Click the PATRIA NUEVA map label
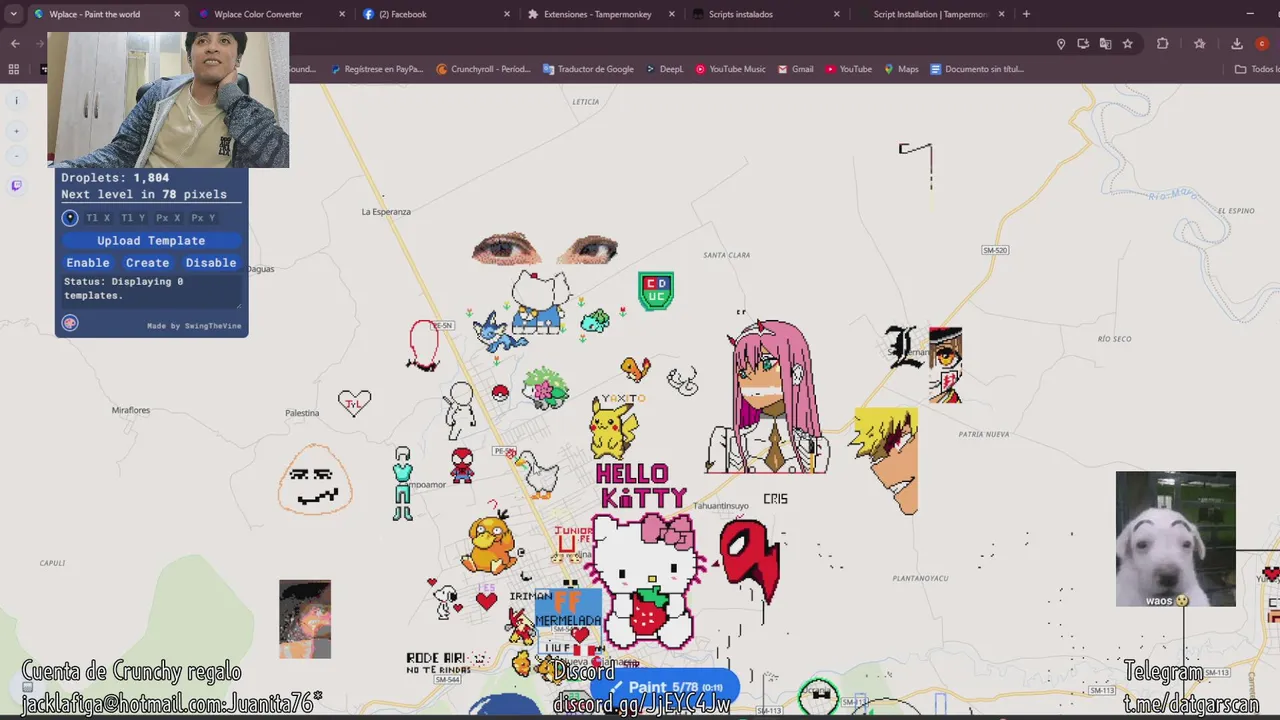The height and width of the screenshot is (720, 1280). [x=984, y=434]
